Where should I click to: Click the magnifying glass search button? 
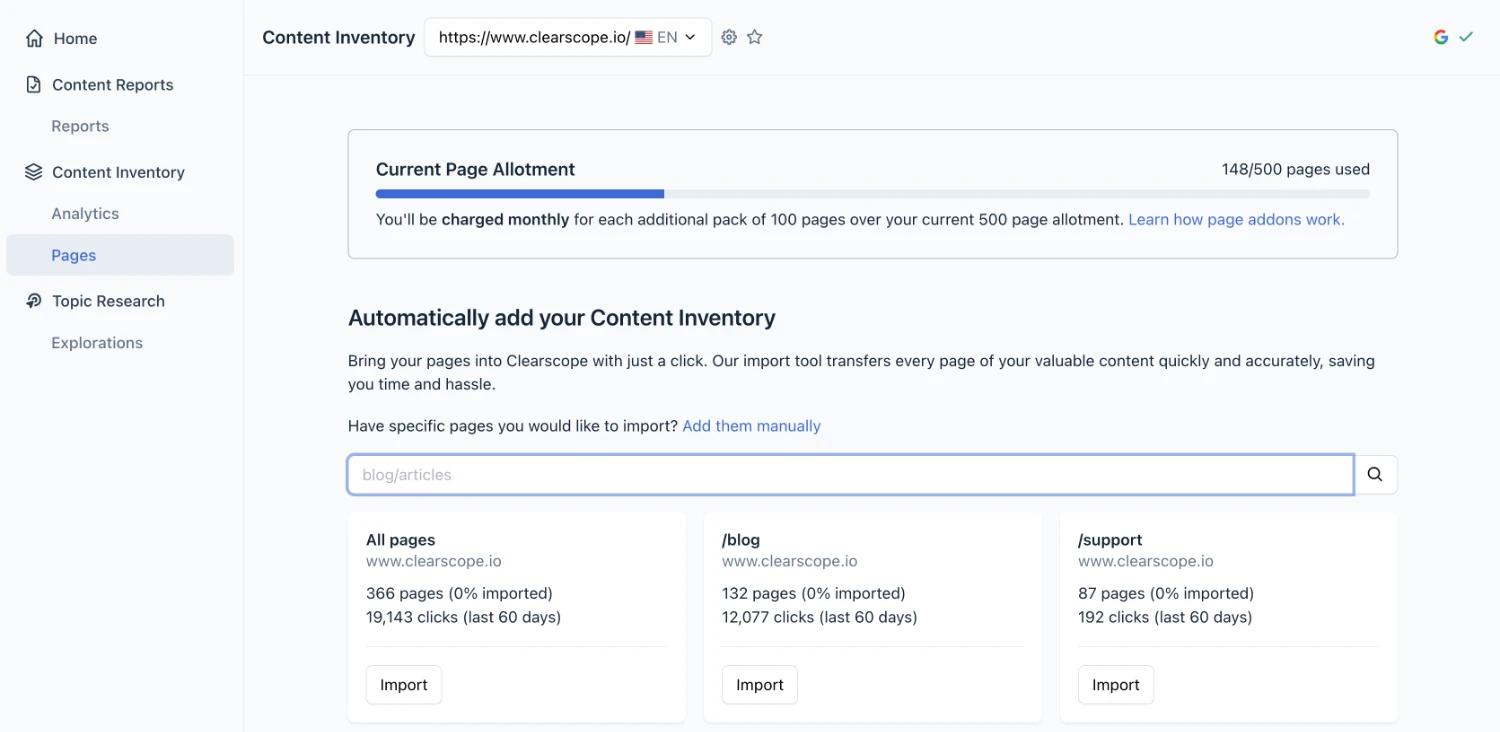coord(1375,475)
